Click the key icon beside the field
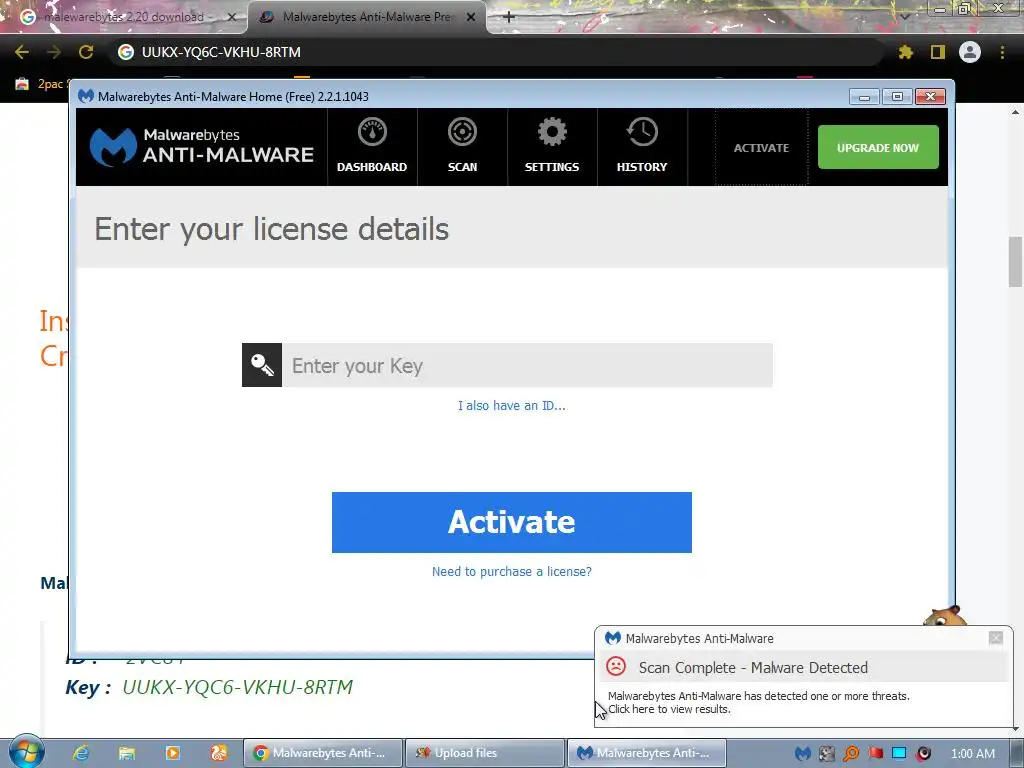Screen dimensions: 1024x768 [262, 365]
